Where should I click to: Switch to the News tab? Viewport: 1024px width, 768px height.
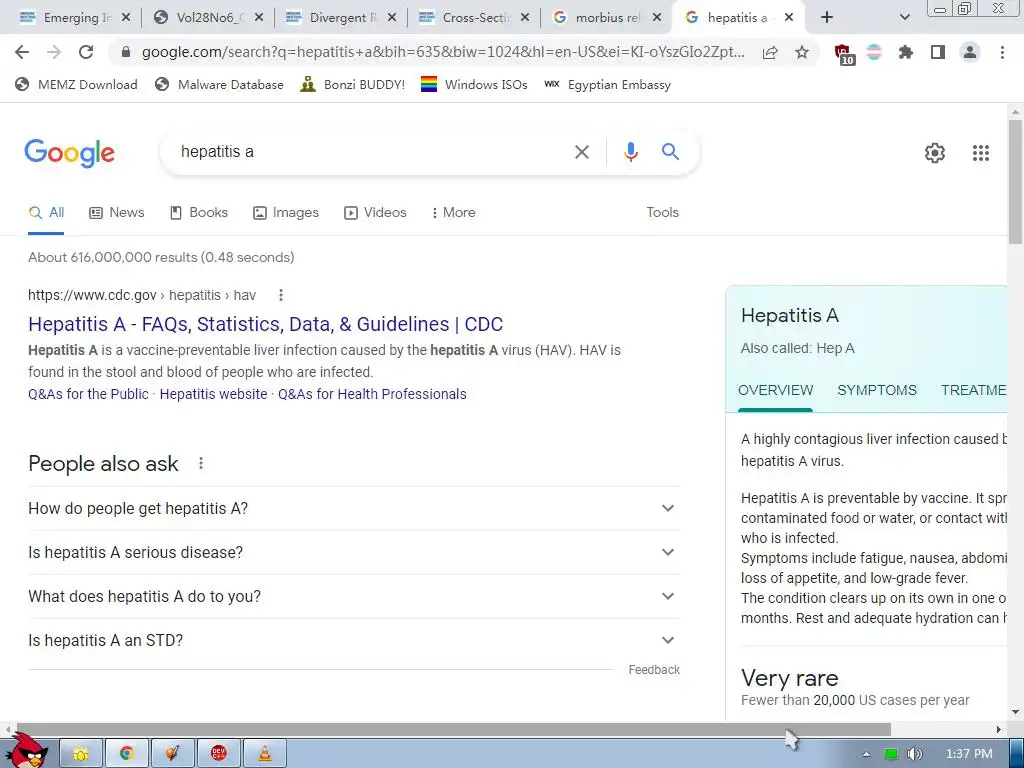pos(117,213)
